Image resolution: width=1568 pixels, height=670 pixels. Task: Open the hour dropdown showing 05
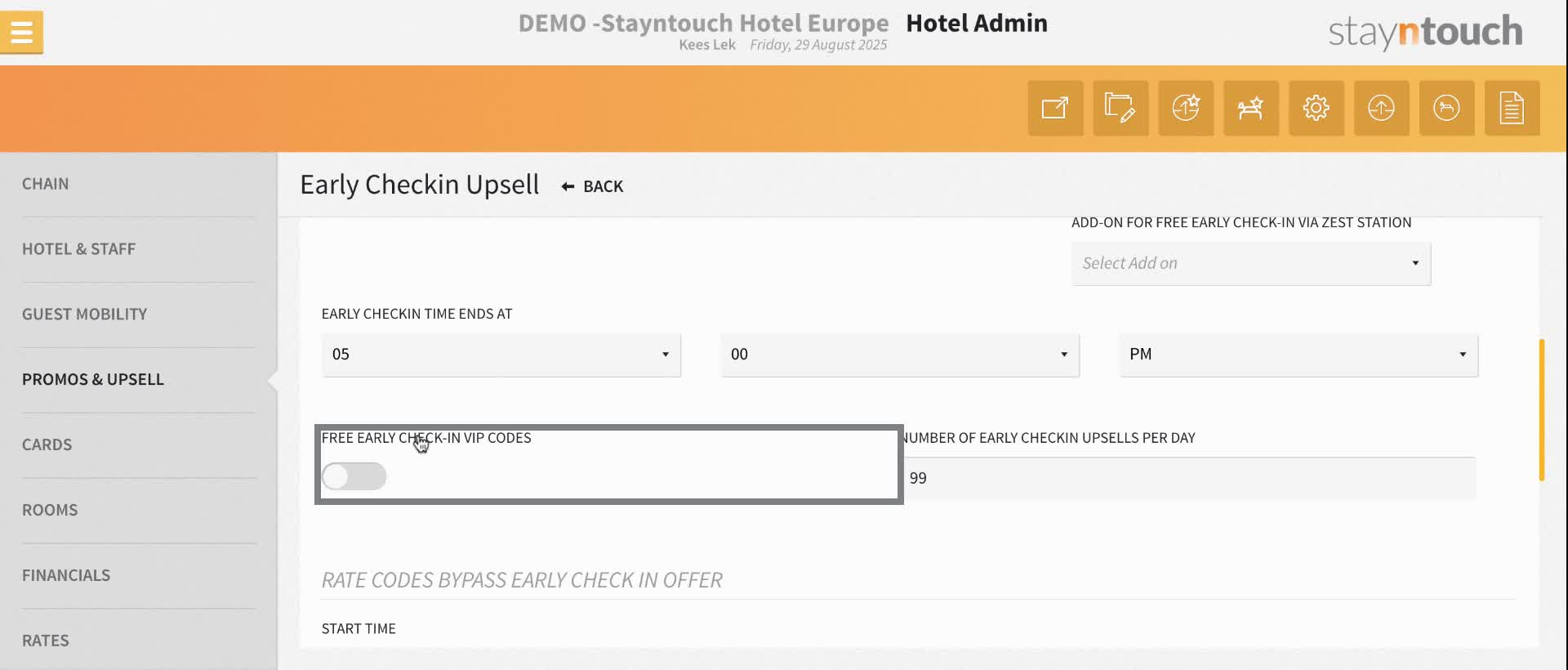(501, 355)
